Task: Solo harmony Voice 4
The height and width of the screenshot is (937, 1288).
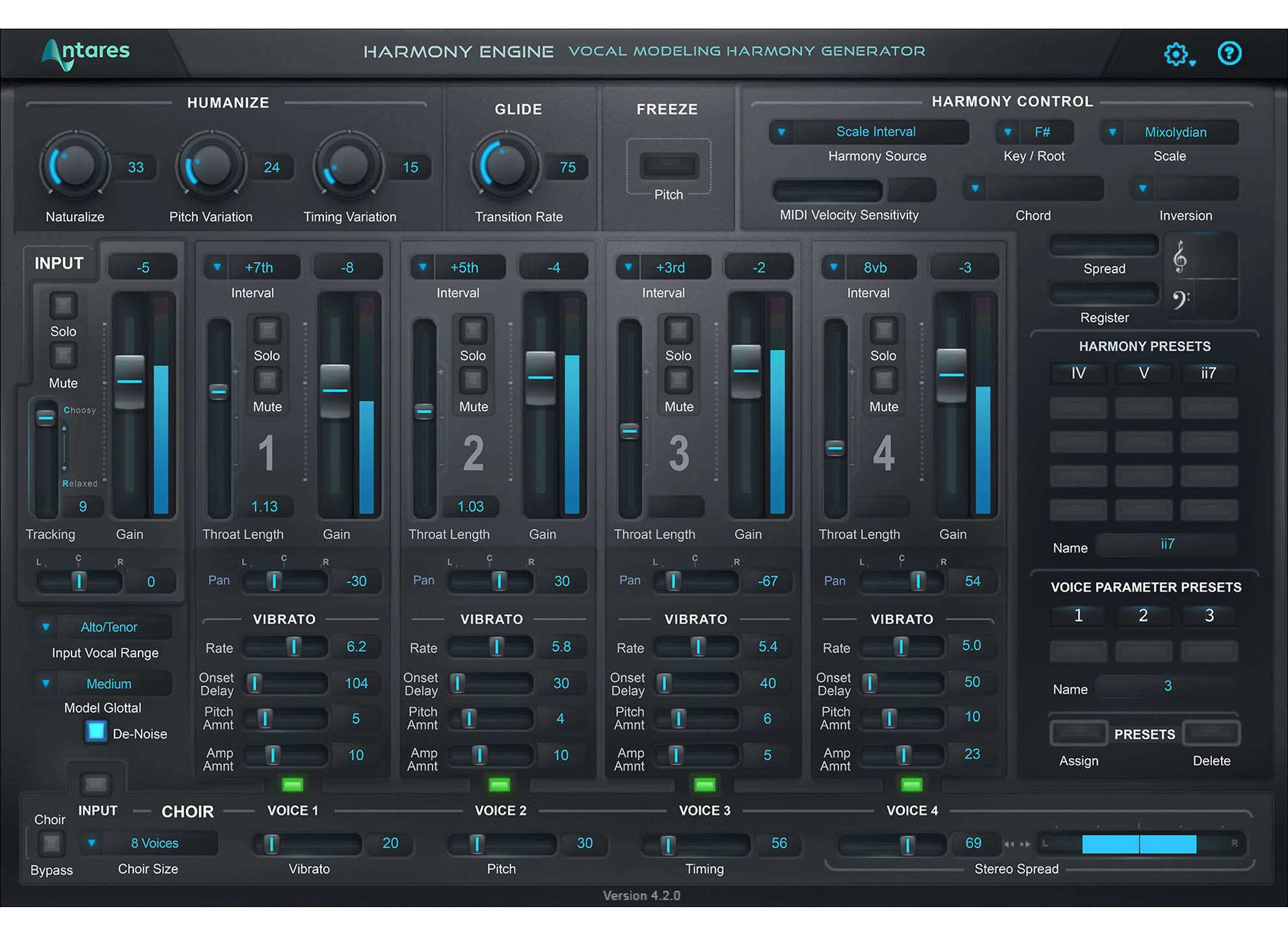Action: pos(883,330)
